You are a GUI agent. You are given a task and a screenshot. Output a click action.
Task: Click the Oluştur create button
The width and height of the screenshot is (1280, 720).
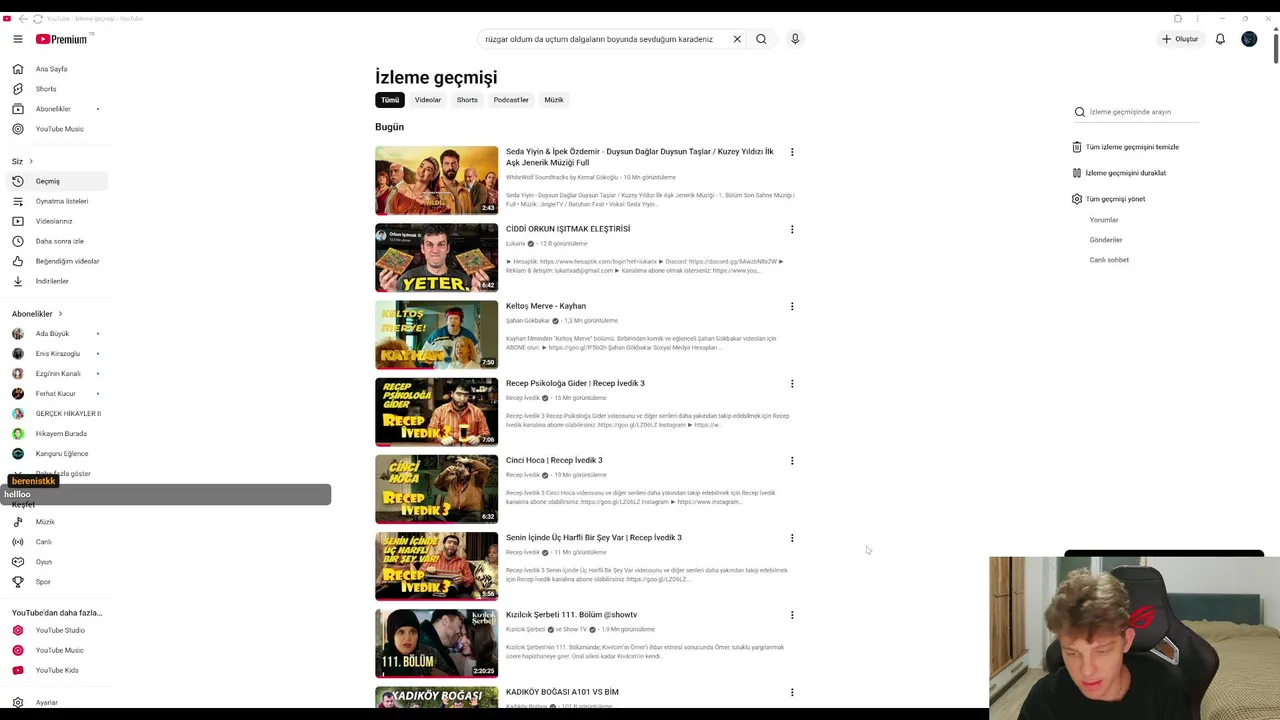1180,39
